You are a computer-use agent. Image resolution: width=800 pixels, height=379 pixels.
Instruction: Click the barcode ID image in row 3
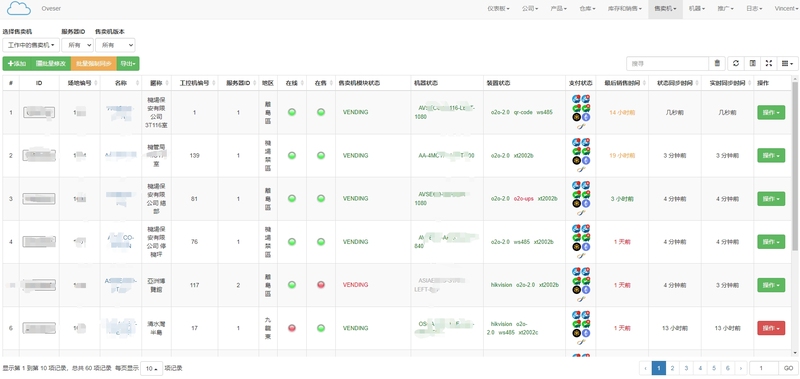pos(39,198)
